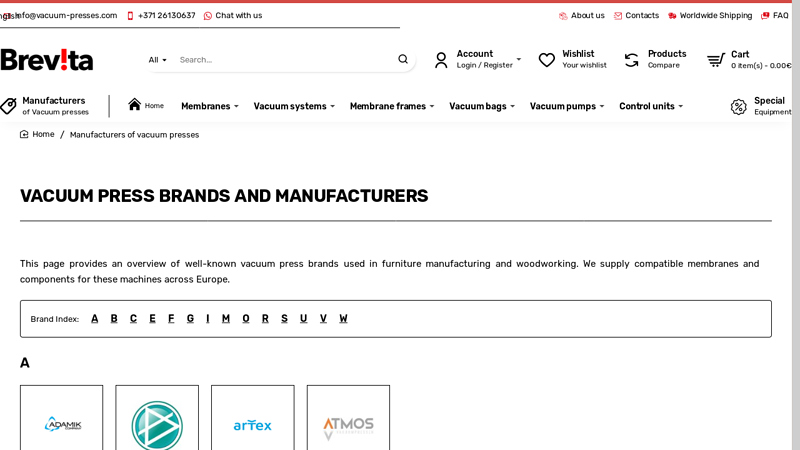
Task: Open Your wishlist text link
Action: (584, 65)
